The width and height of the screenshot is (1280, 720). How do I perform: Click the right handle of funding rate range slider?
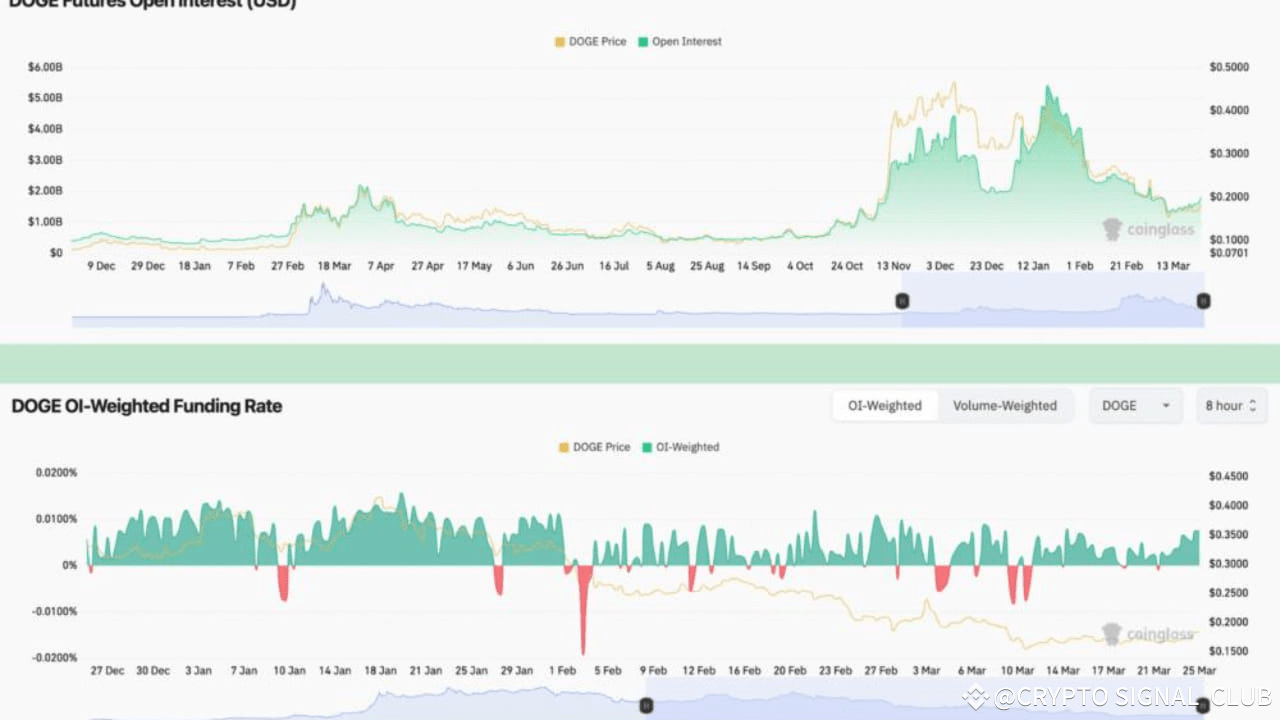click(x=1204, y=706)
